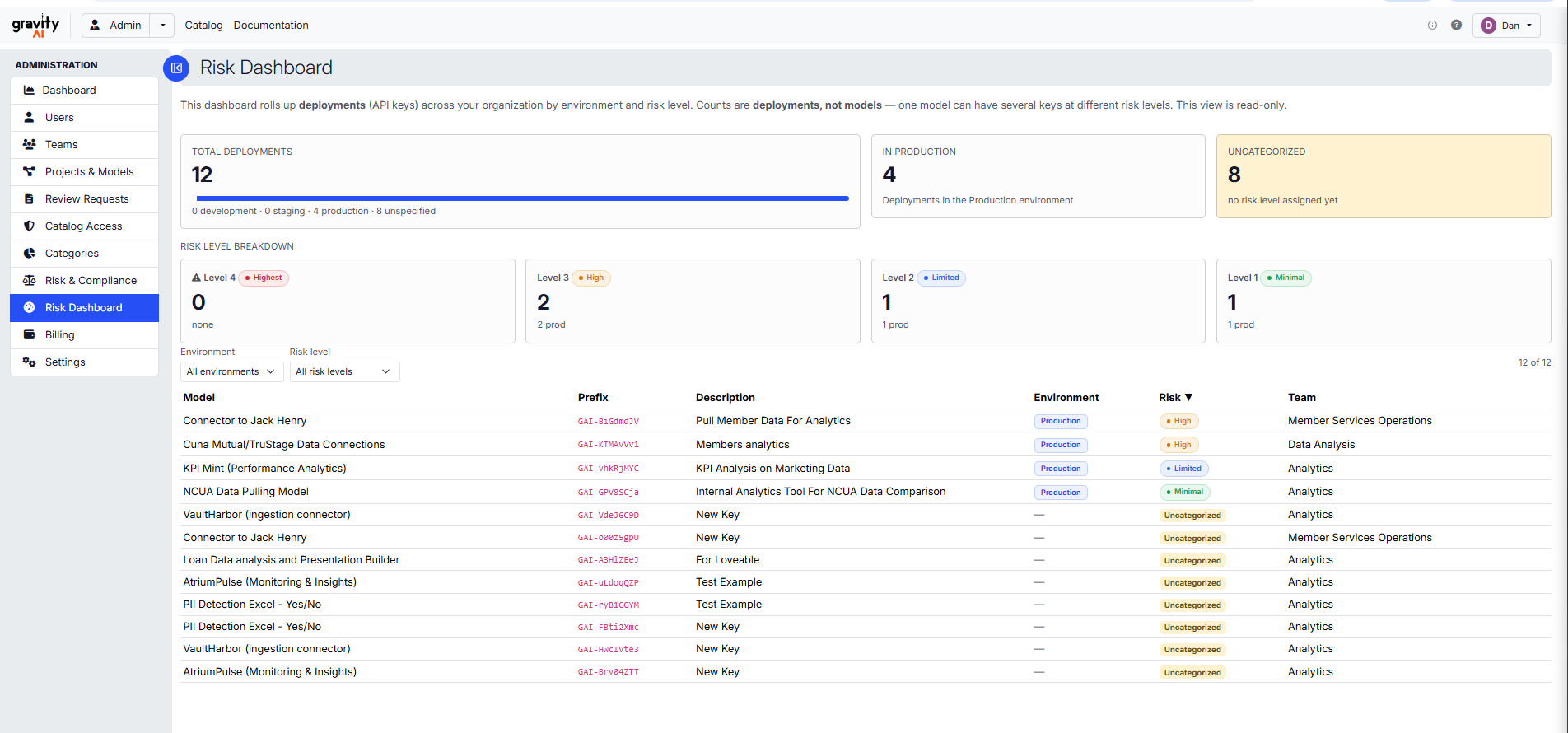Click the In Production summary card
Image resolution: width=1568 pixels, height=733 pixels.
pos(1038,176)
